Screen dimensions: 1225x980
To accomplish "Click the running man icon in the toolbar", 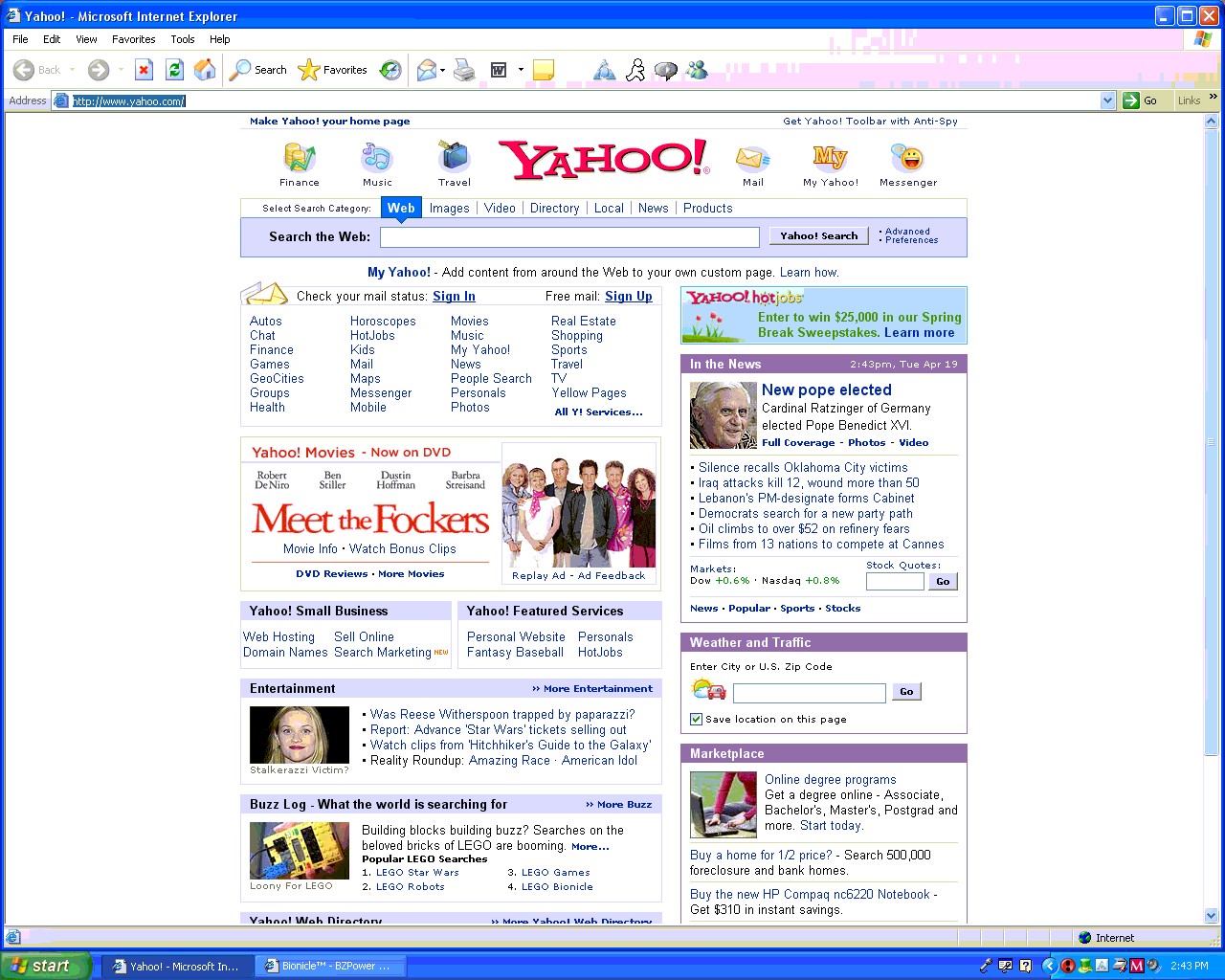I will tap(635, 70).
